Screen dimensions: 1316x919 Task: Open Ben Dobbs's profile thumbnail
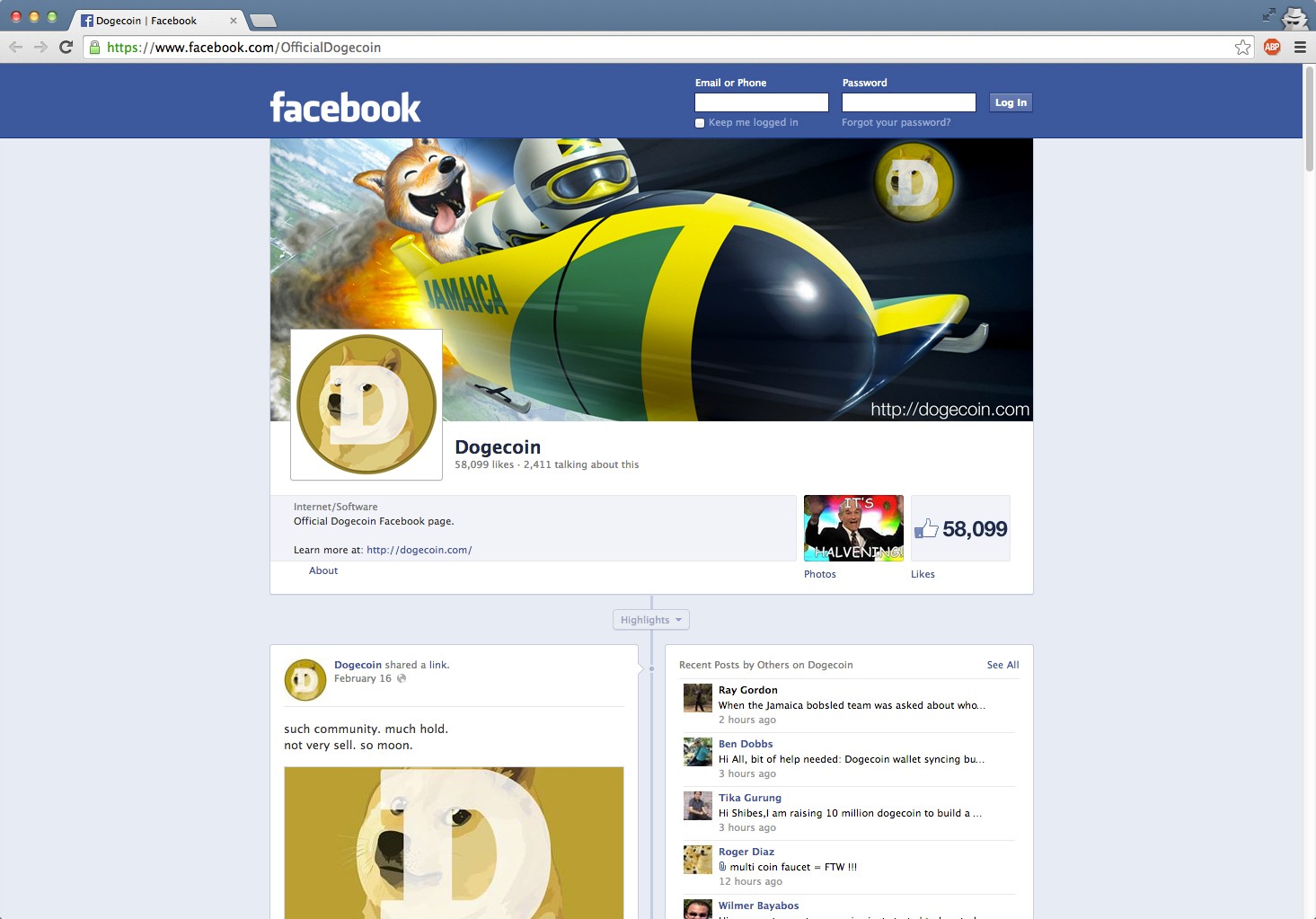(698, 752)
